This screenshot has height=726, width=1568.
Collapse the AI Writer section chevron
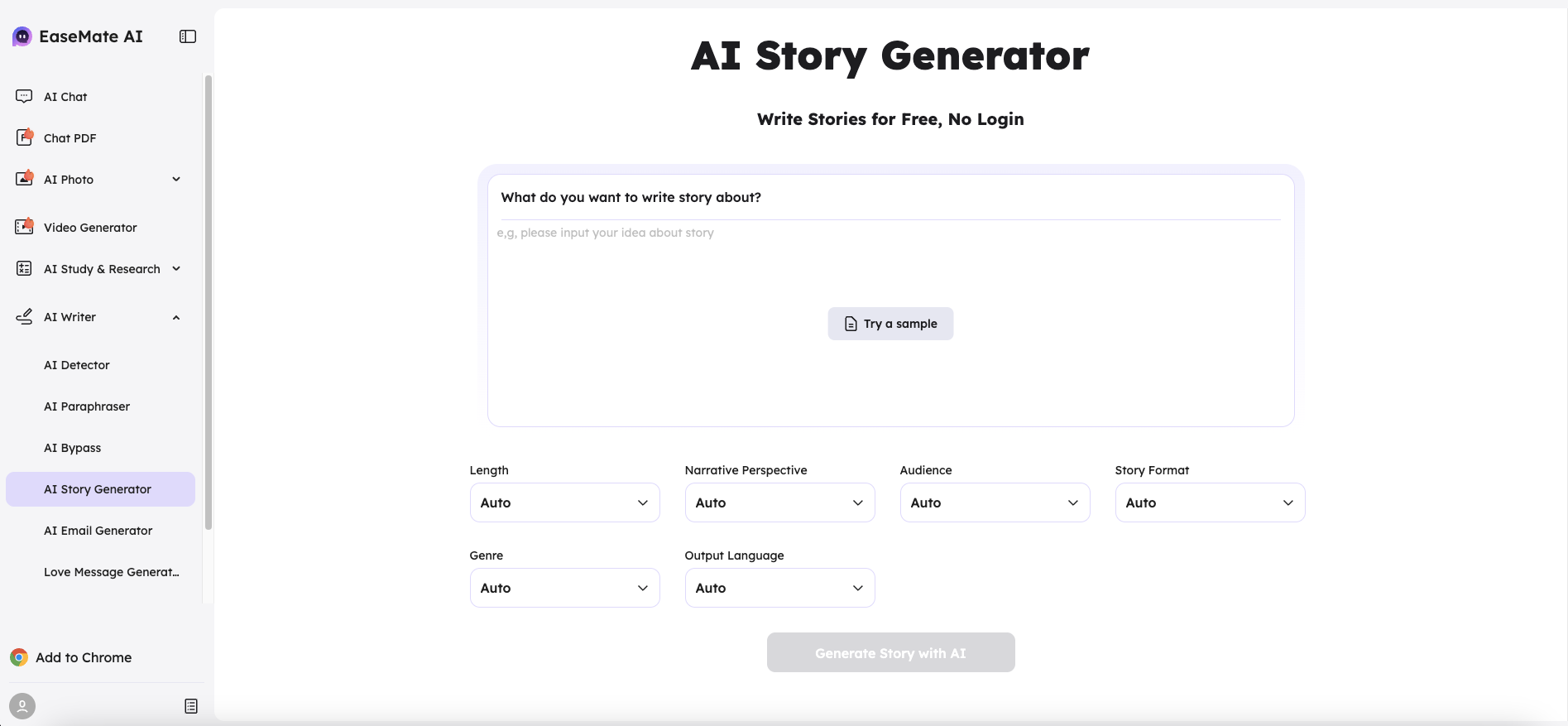pyautogui.click(x=175, y=317)
